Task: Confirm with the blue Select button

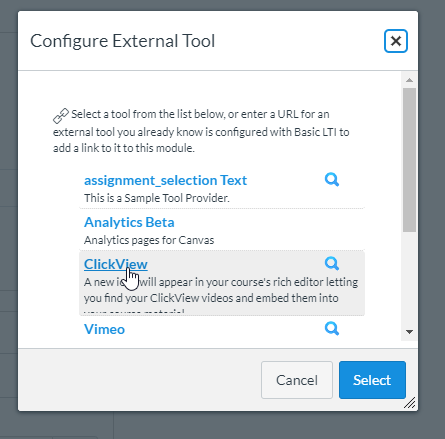Action: pos(372,380)
